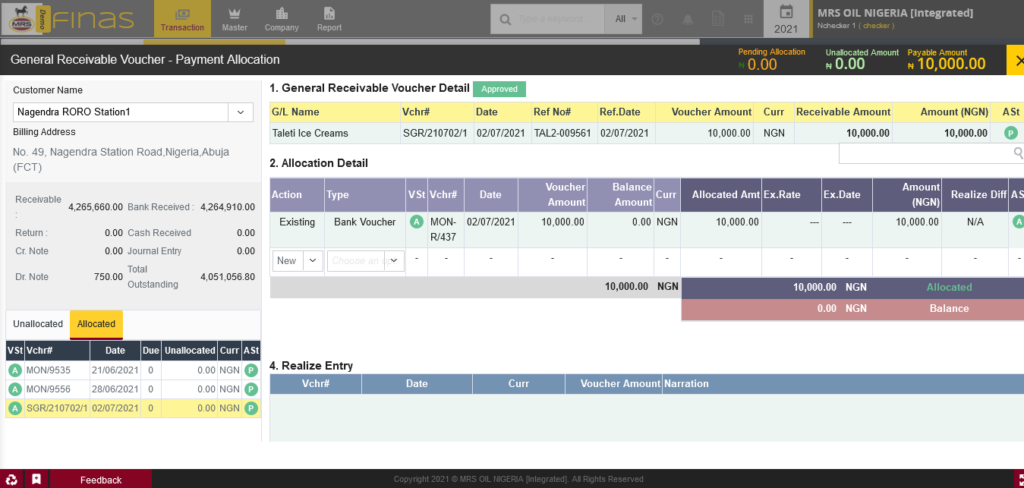Click the Allocated Amt column header
The image size is (1024, 488).
[721, 195]
